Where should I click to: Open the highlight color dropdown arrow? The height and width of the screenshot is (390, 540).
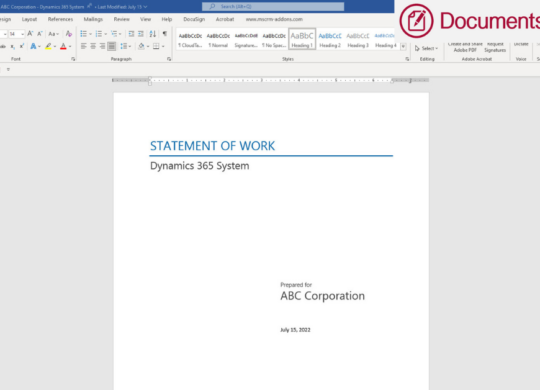coord(55,47)
